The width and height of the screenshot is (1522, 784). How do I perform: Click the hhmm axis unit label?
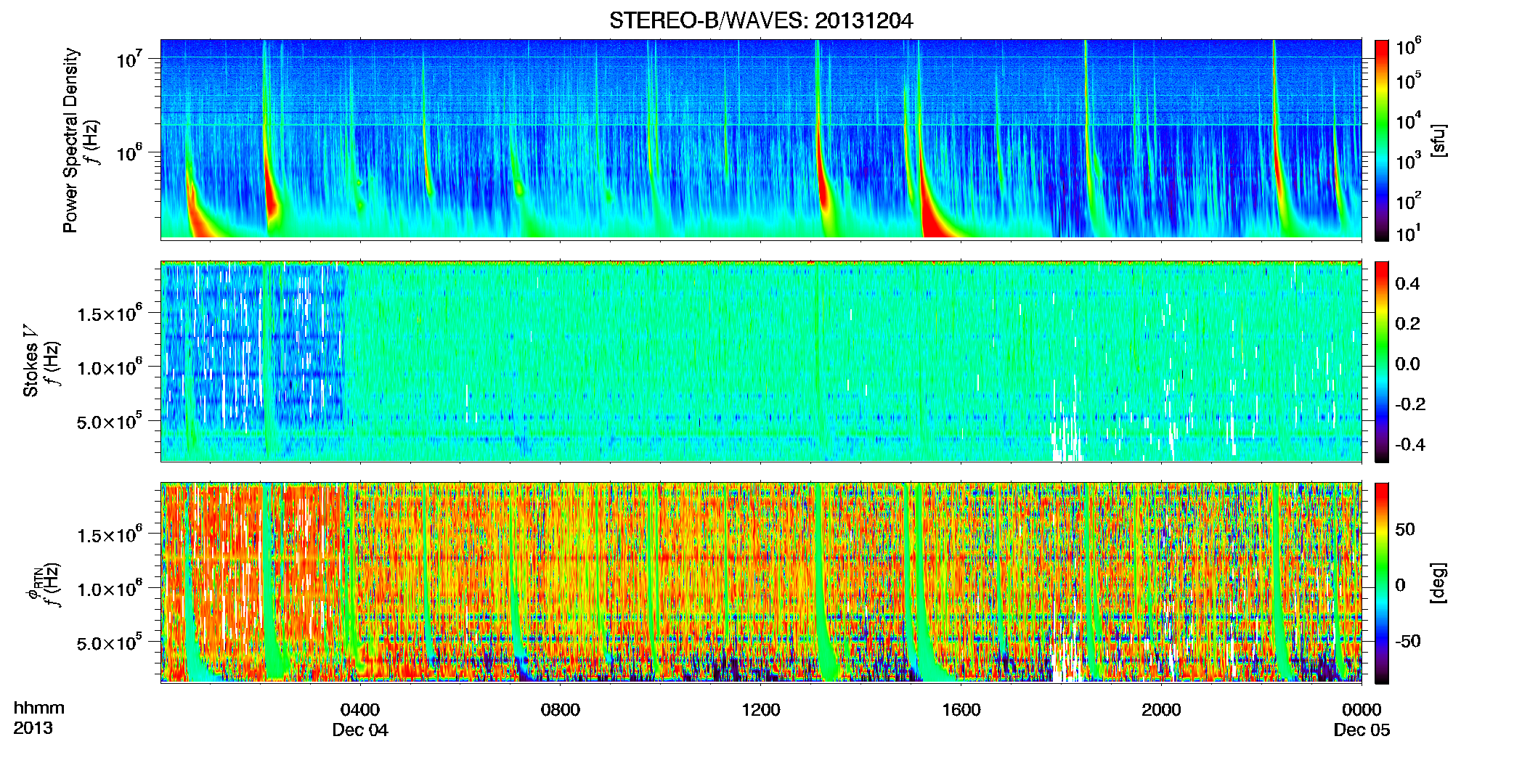coord(39,708)
